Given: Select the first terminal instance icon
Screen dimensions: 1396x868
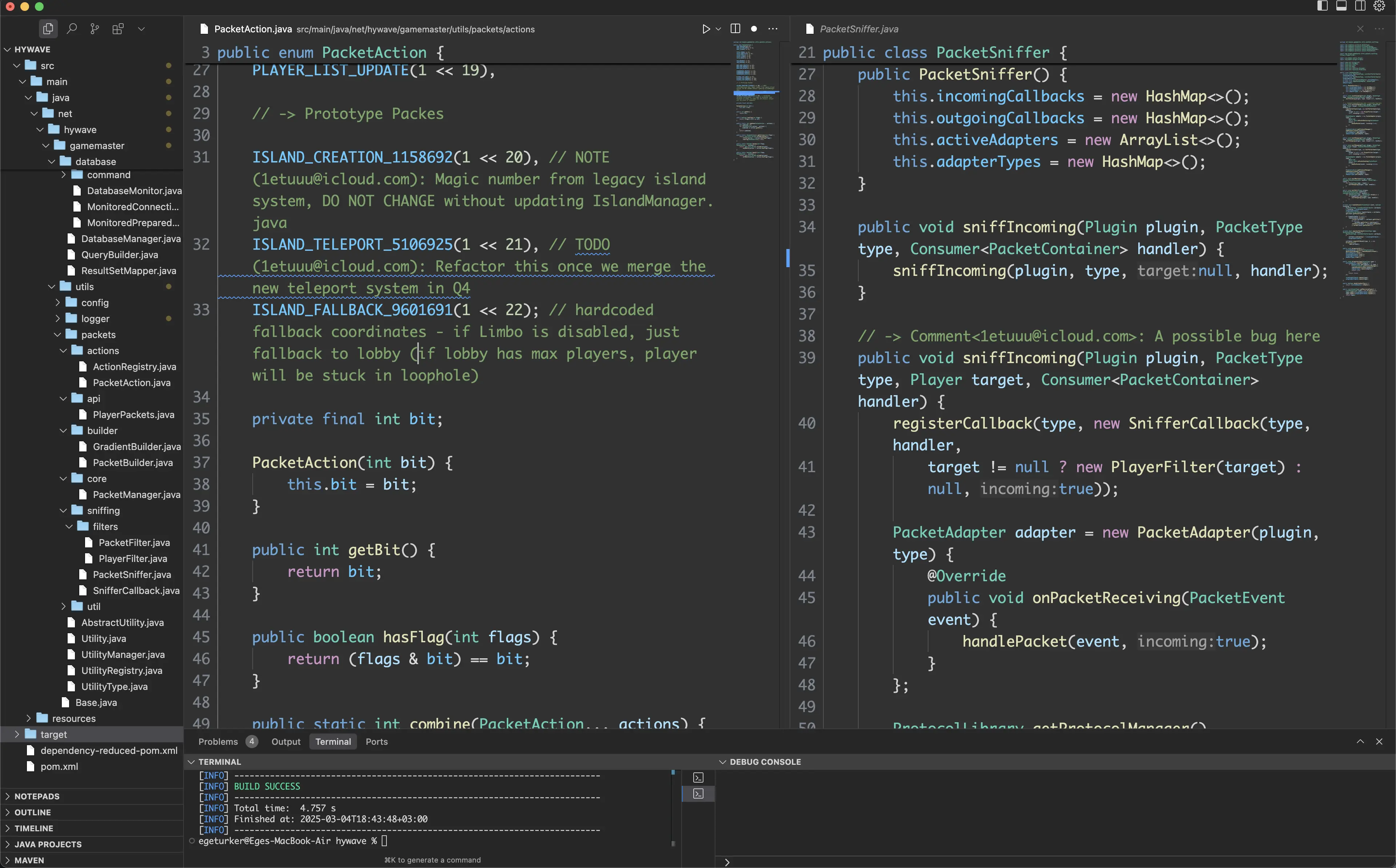Looking at the screenshot, I should [x=698, y=777].
